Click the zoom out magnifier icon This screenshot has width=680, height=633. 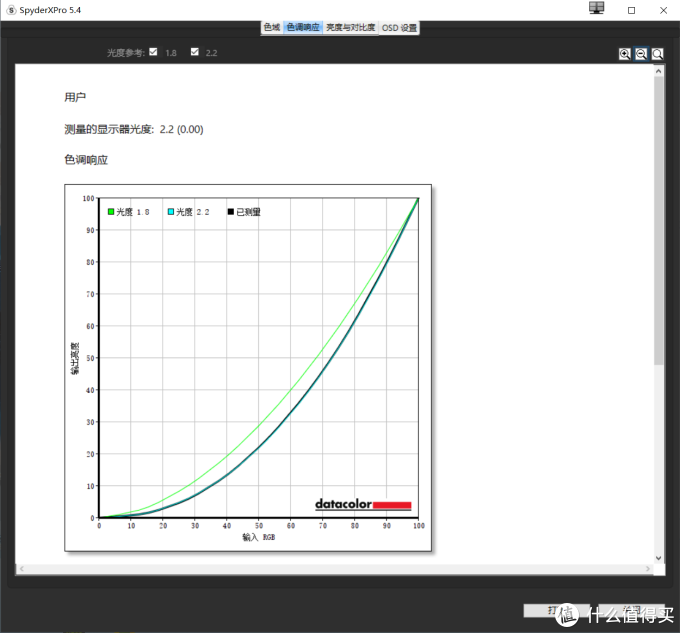point(641,54)
